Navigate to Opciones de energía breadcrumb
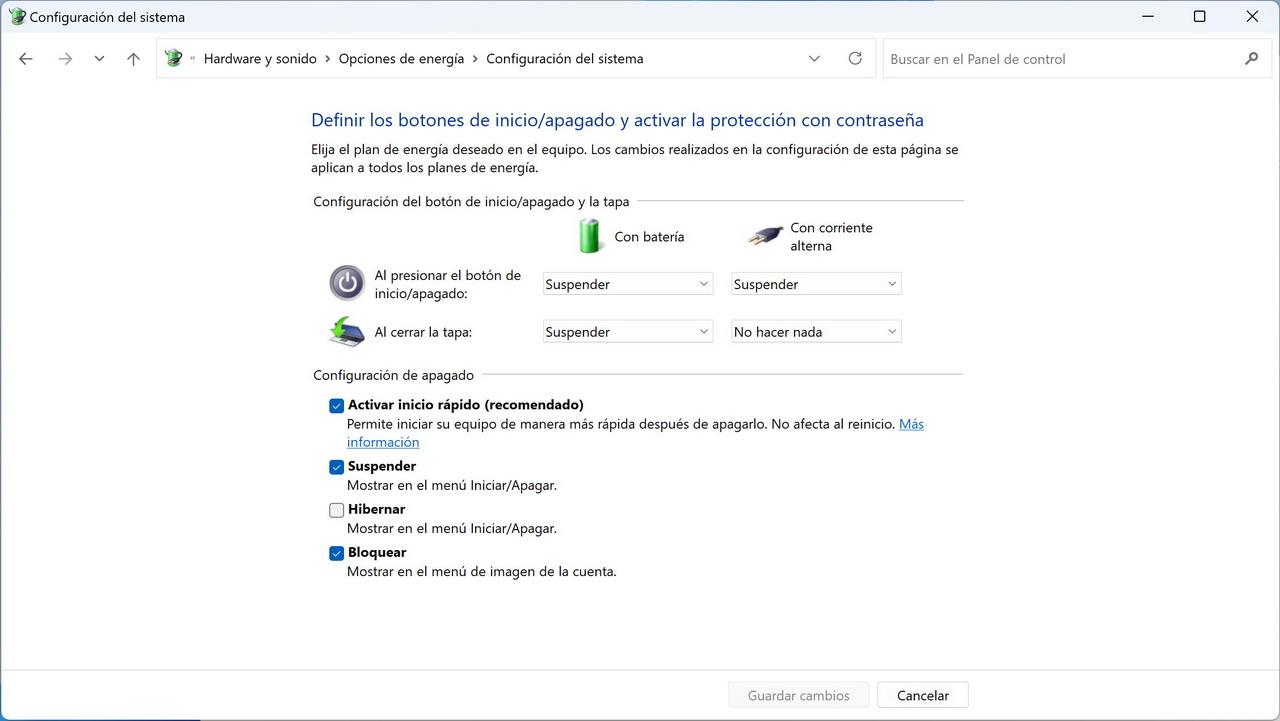1280x721 pixels. click(x=401, y=59)
